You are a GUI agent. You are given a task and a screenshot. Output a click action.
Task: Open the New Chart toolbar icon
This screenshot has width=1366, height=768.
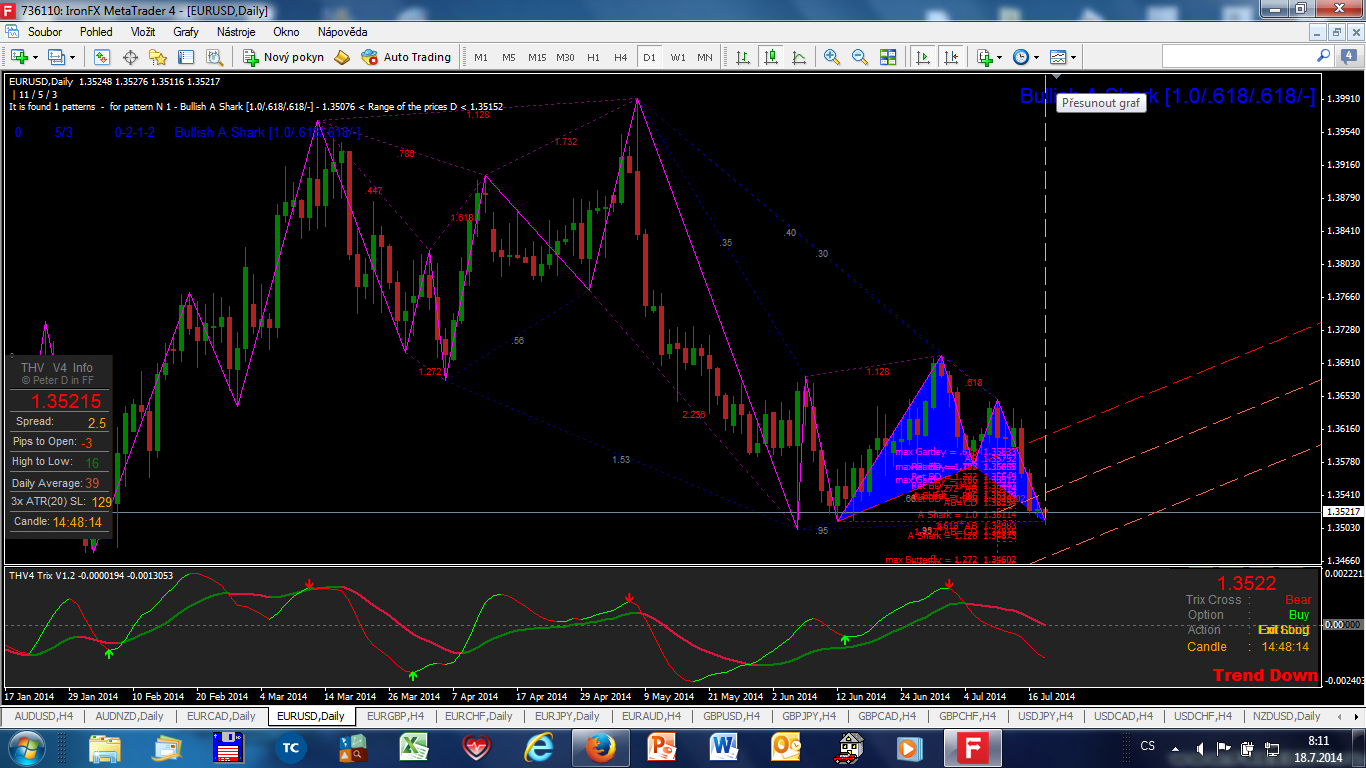18,57
